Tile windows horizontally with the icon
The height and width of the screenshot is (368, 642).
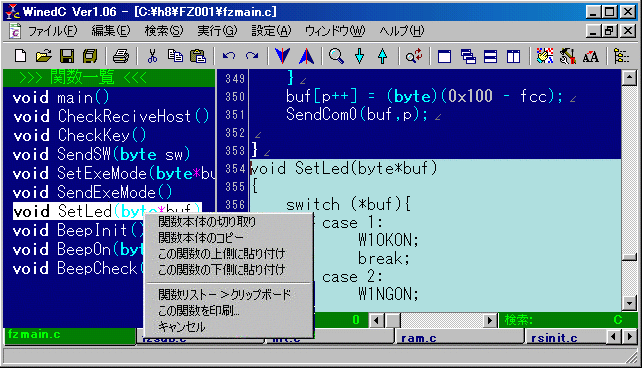coord(490,56)
